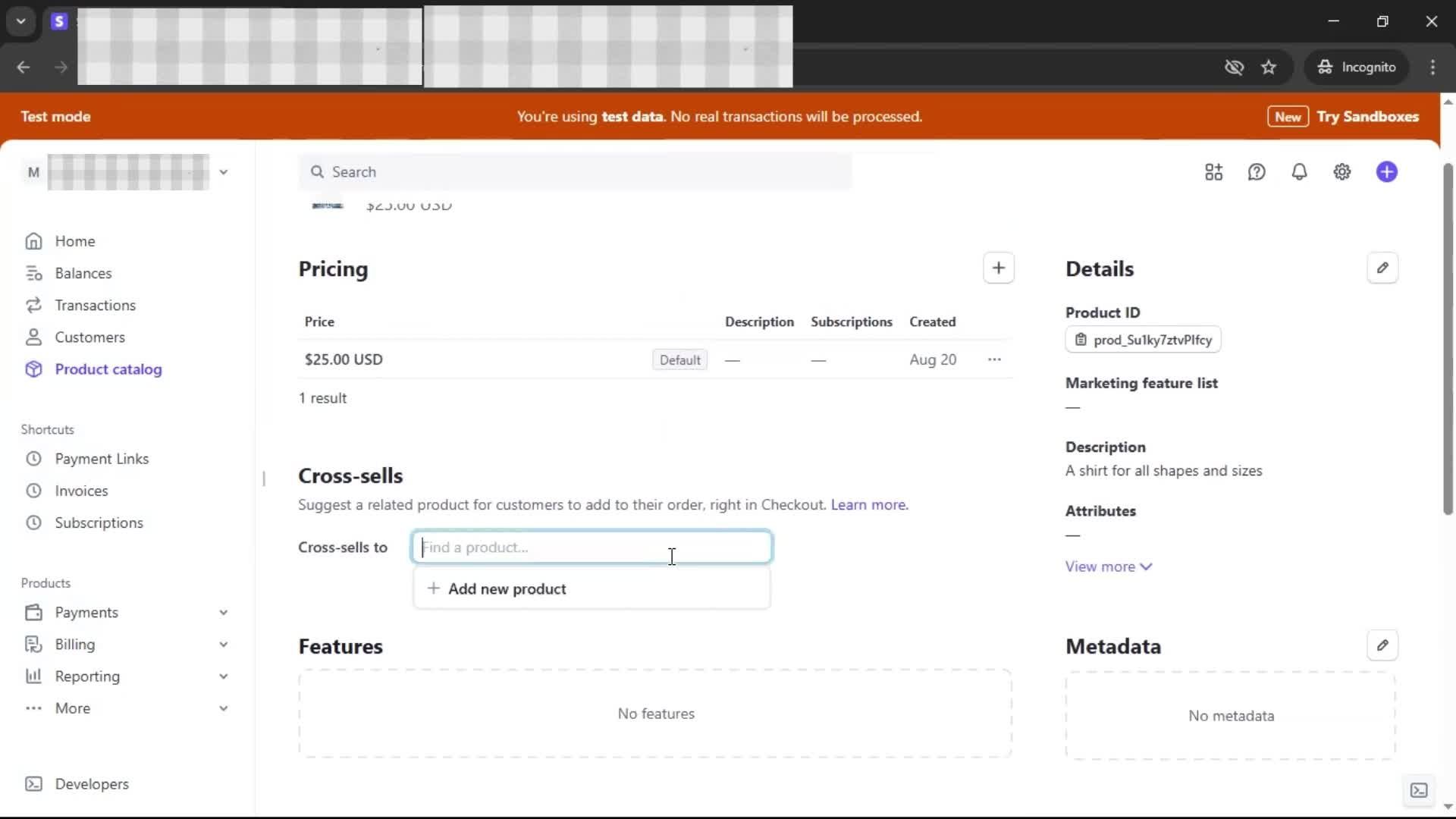Open the price row overflow menu
The height and width of the screenshot is (819, 1456).
(994, 359)
